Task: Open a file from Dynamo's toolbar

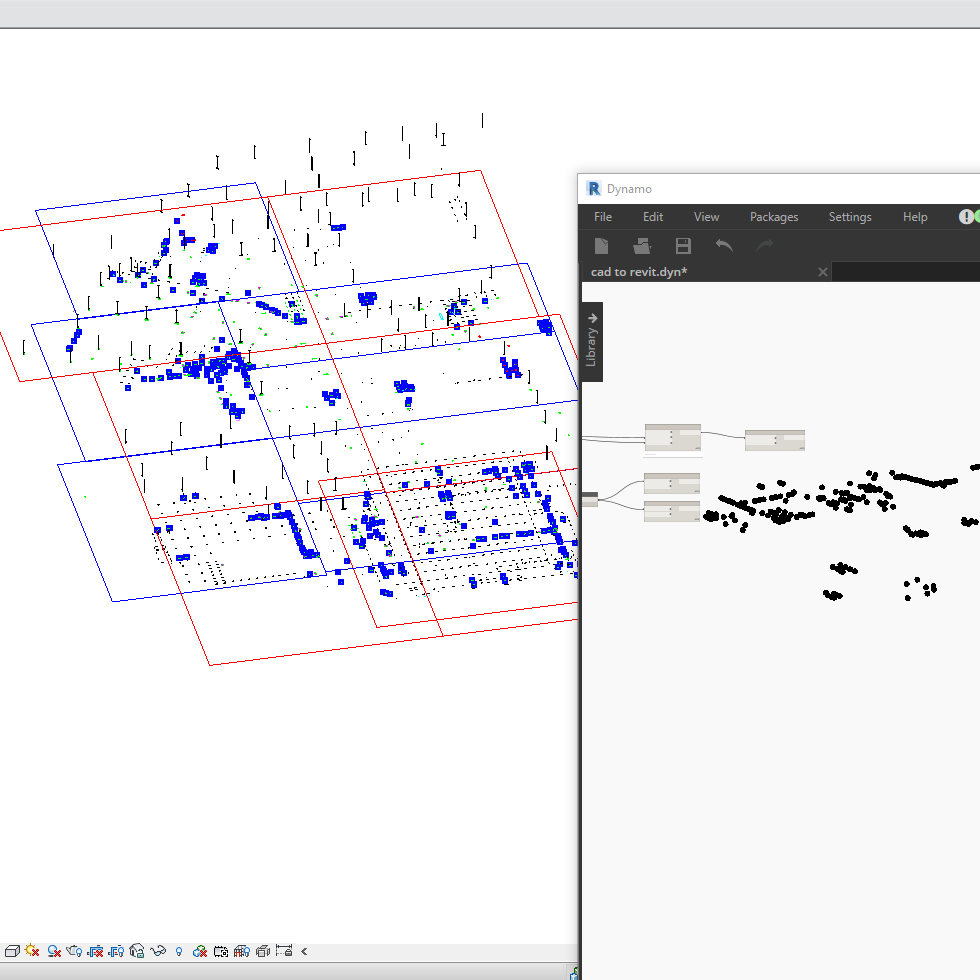Action: pos(642,245)
